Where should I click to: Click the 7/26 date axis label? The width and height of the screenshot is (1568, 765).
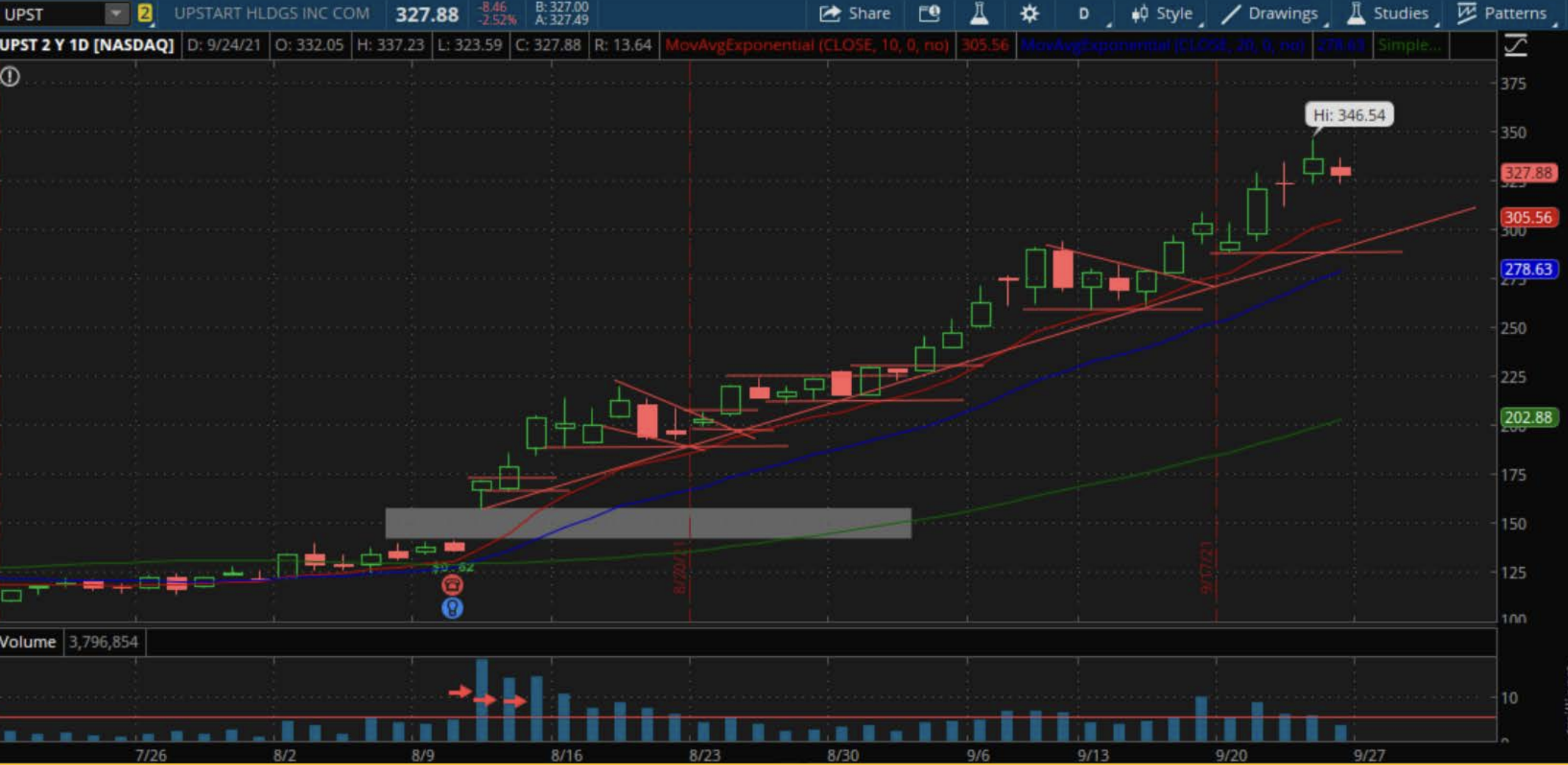[x=151, y=755]
